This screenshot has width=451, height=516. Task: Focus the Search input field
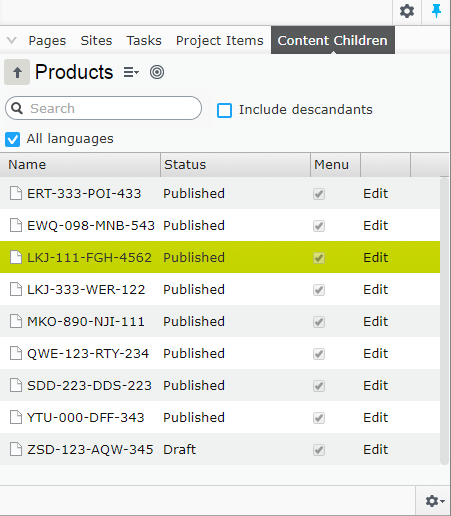pyautogui.click(x=103, y=108)
